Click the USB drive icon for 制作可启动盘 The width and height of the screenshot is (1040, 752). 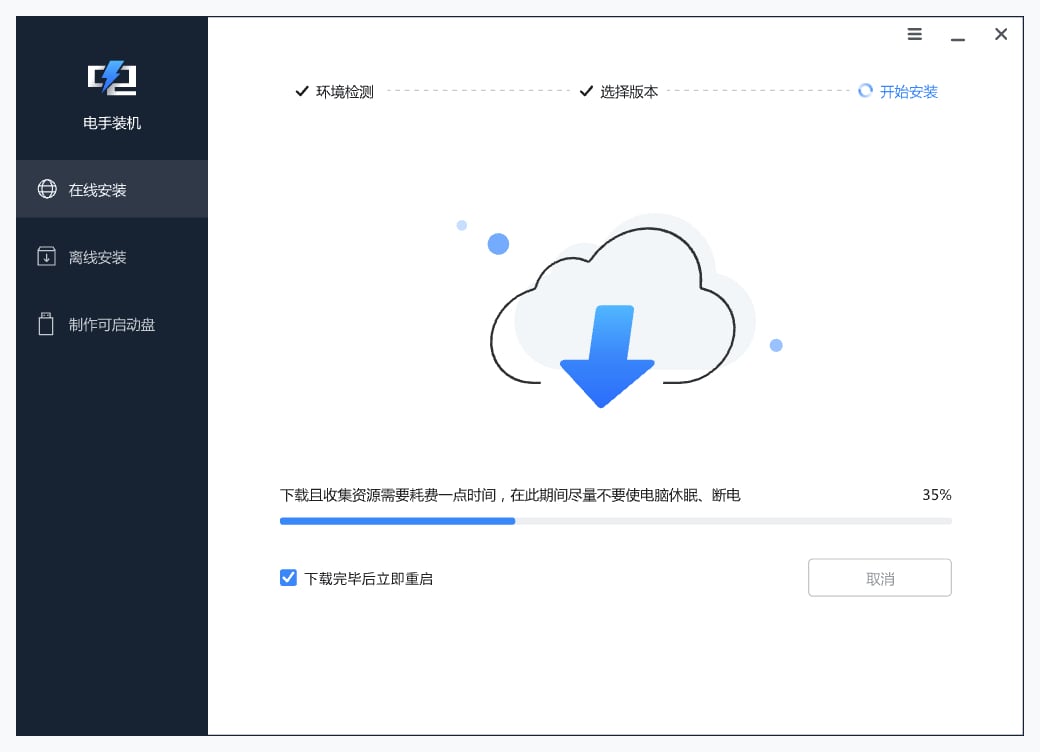pos(46,324)
